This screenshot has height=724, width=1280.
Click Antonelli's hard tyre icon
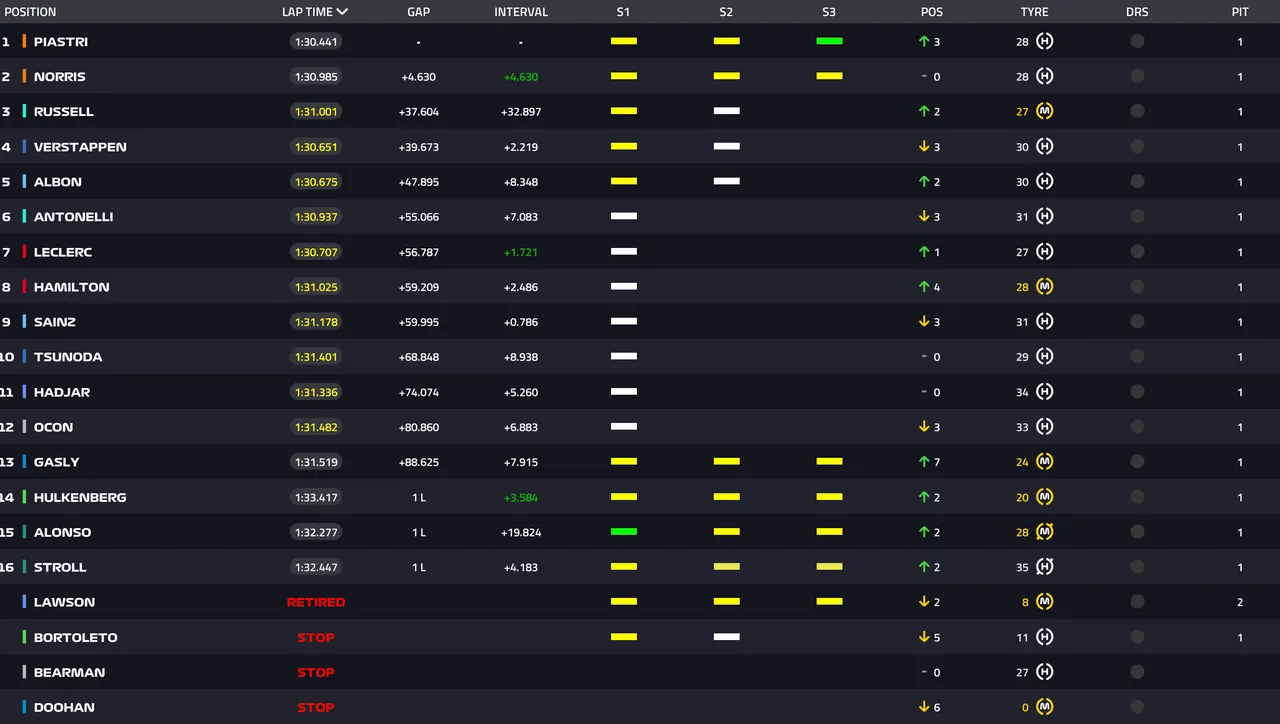pyautogui.click(x=1045, y=216)
